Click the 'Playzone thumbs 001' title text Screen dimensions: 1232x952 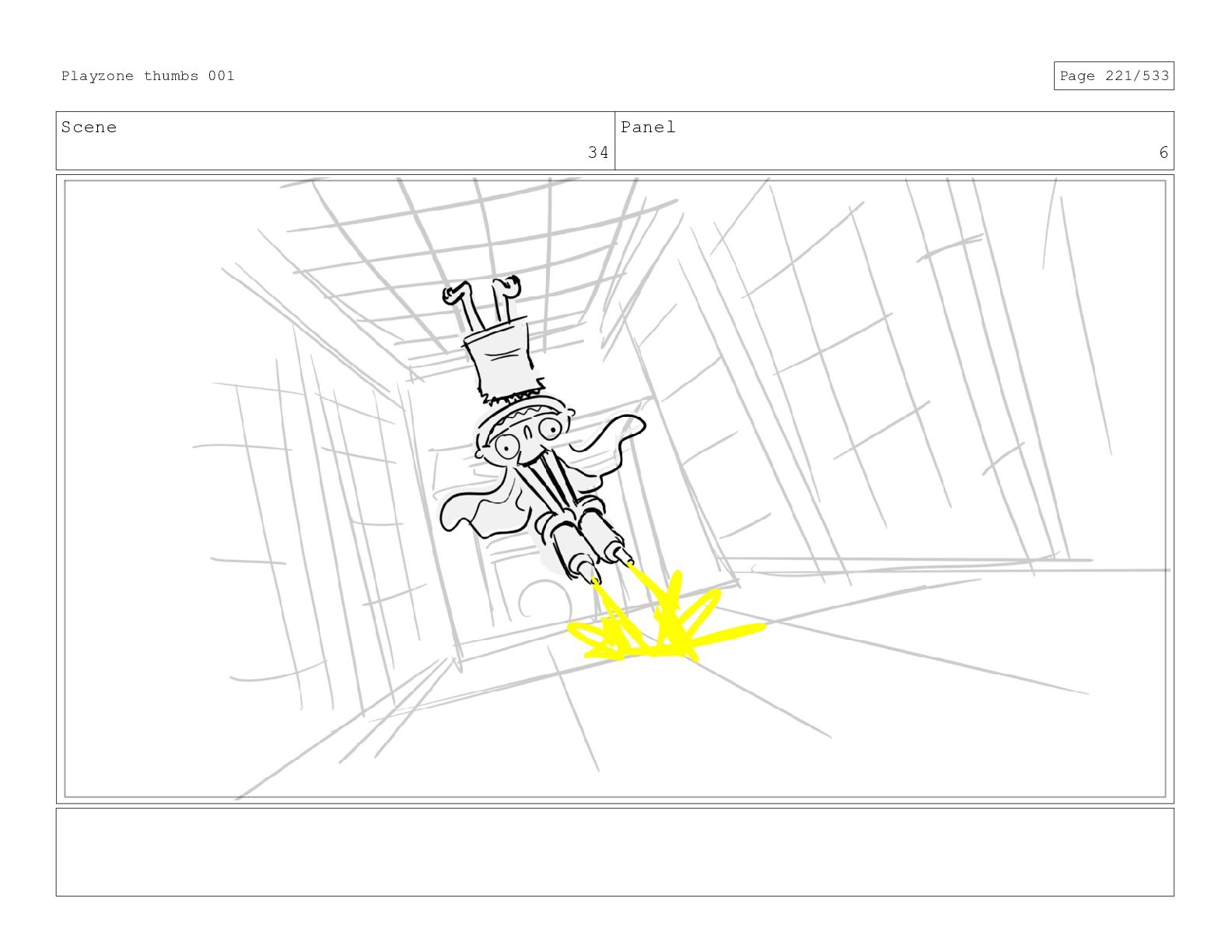148,76
